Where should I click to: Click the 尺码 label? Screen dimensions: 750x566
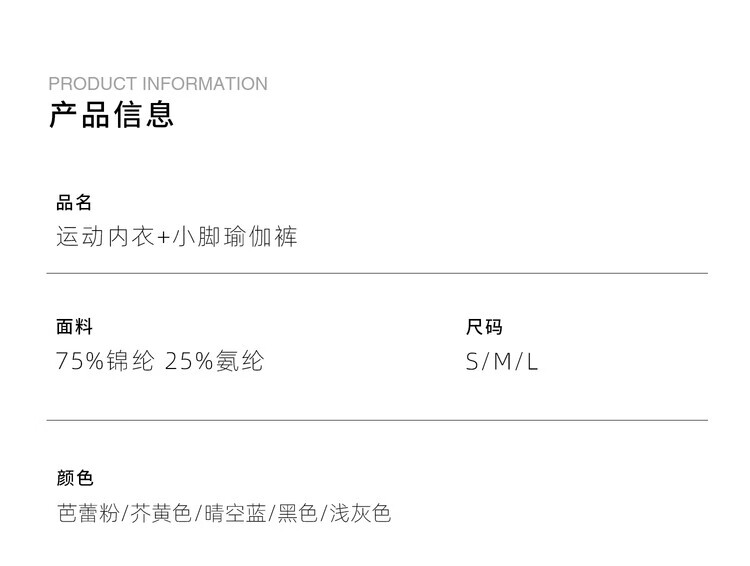point(484,327)
